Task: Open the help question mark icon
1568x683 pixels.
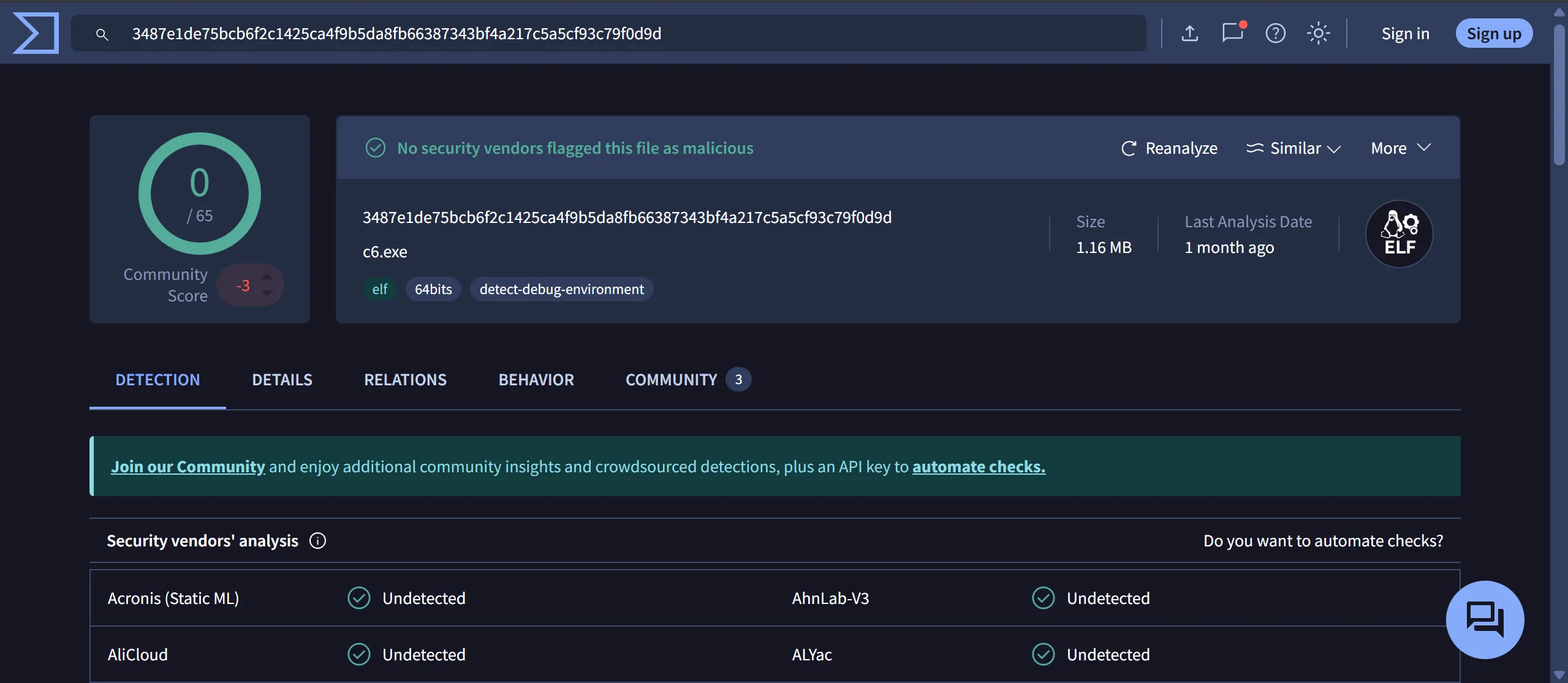Action: (x=1275, y=33)
